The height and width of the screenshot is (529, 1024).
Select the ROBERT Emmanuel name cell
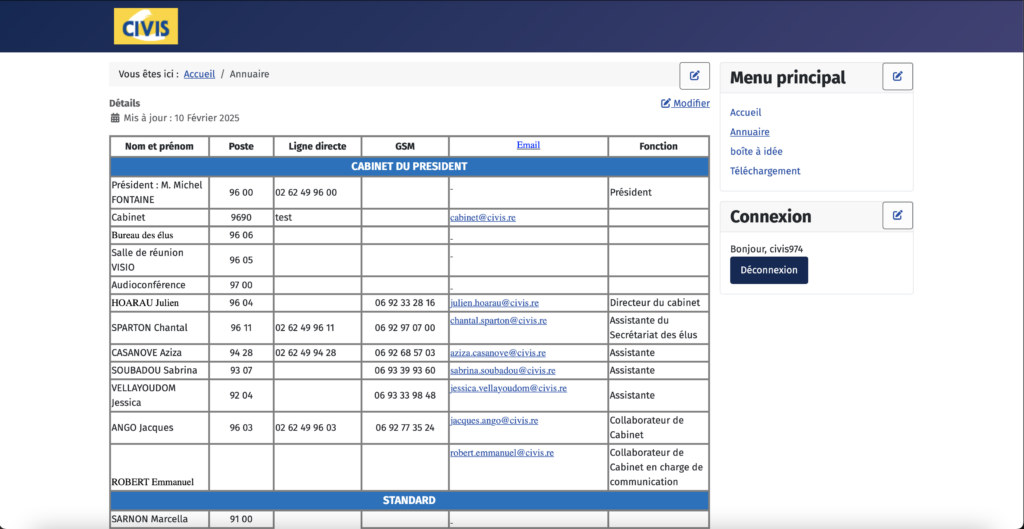tap(159, 468)
